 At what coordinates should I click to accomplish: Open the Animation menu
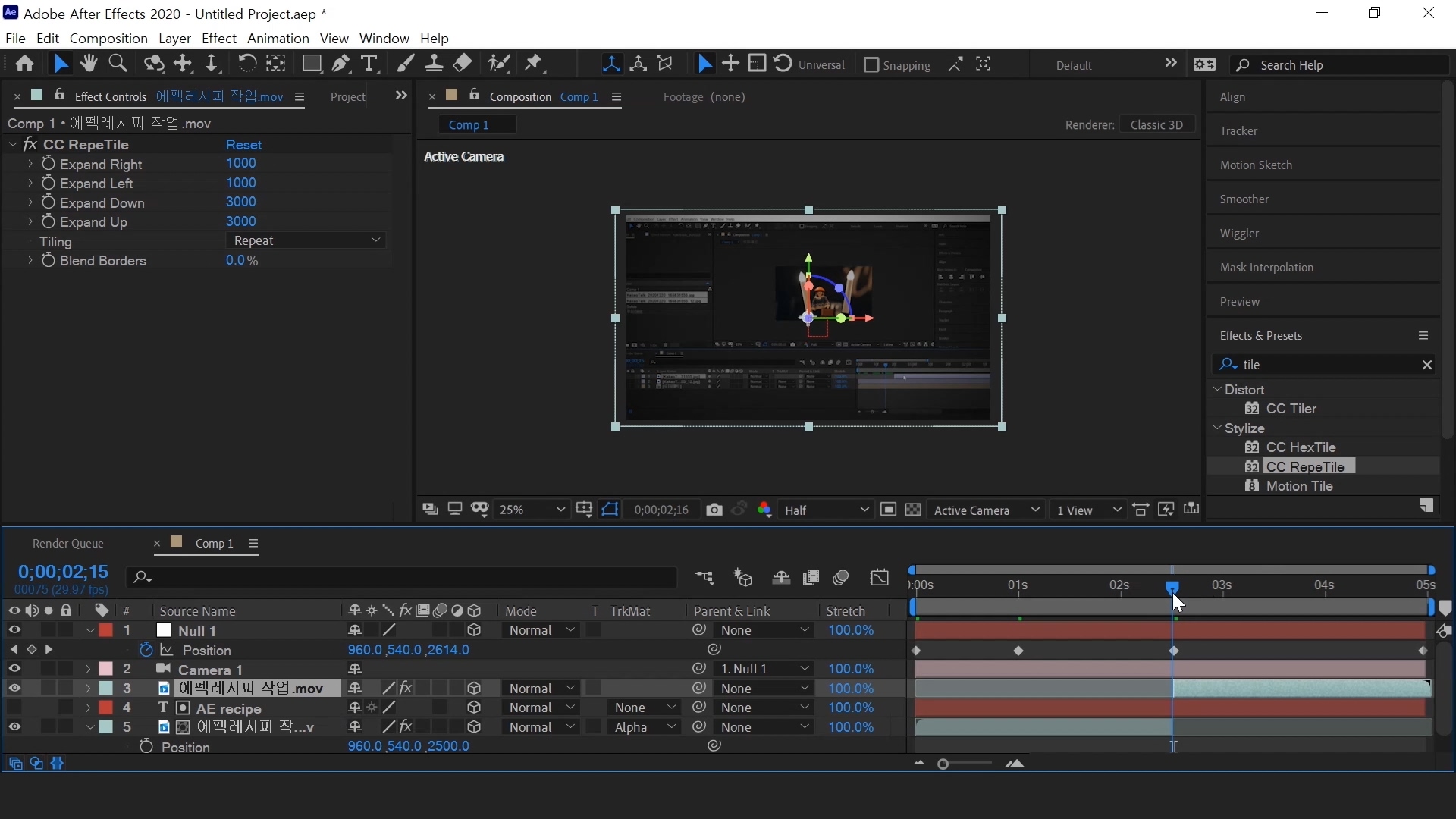(278, 38)
